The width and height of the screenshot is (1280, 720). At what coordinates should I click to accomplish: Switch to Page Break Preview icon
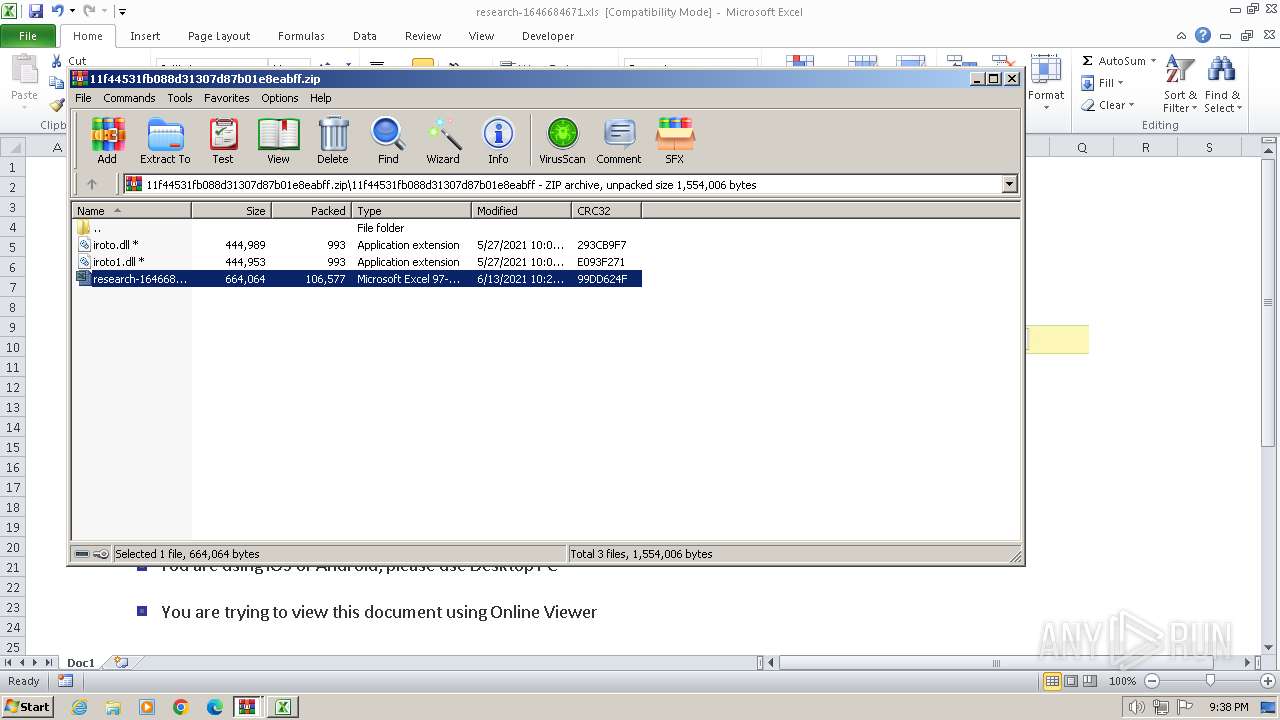point(1090,681)
